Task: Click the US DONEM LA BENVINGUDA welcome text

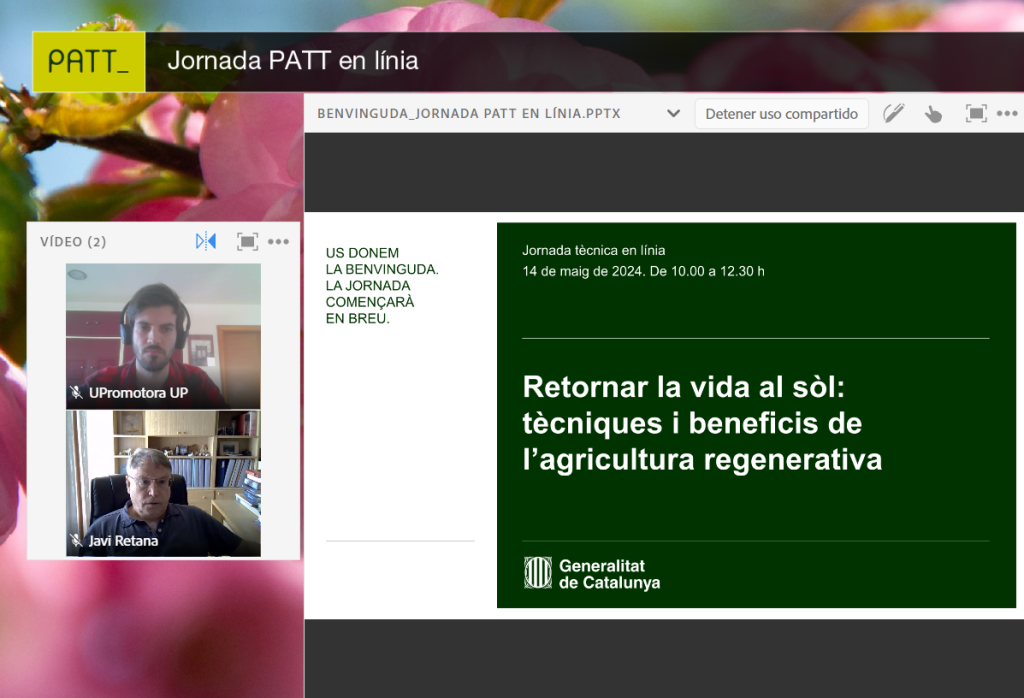Action: [x=382, y=285]
